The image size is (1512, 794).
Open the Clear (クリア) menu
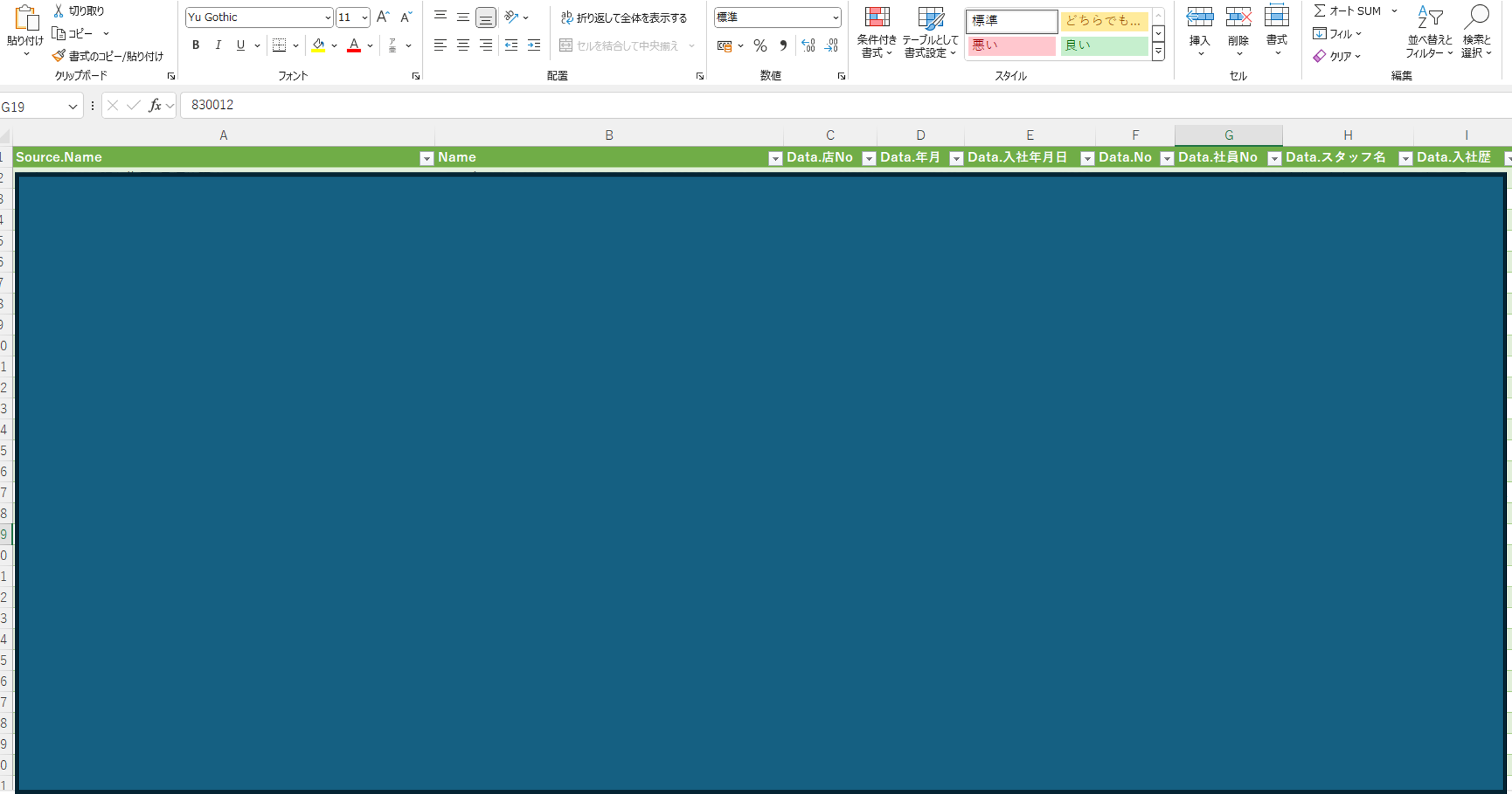pyautogui.click(x=1336, y=56)
